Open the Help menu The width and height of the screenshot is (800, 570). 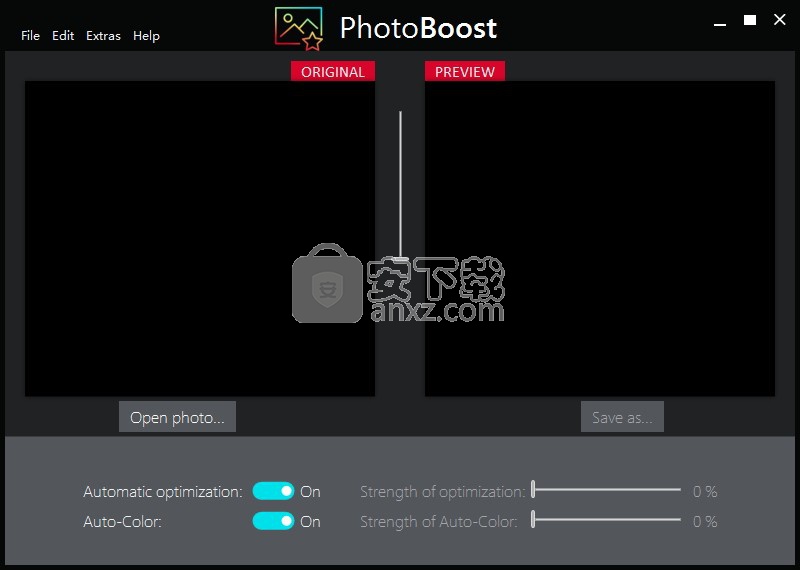pyautogui.click(x=146, y=36)
